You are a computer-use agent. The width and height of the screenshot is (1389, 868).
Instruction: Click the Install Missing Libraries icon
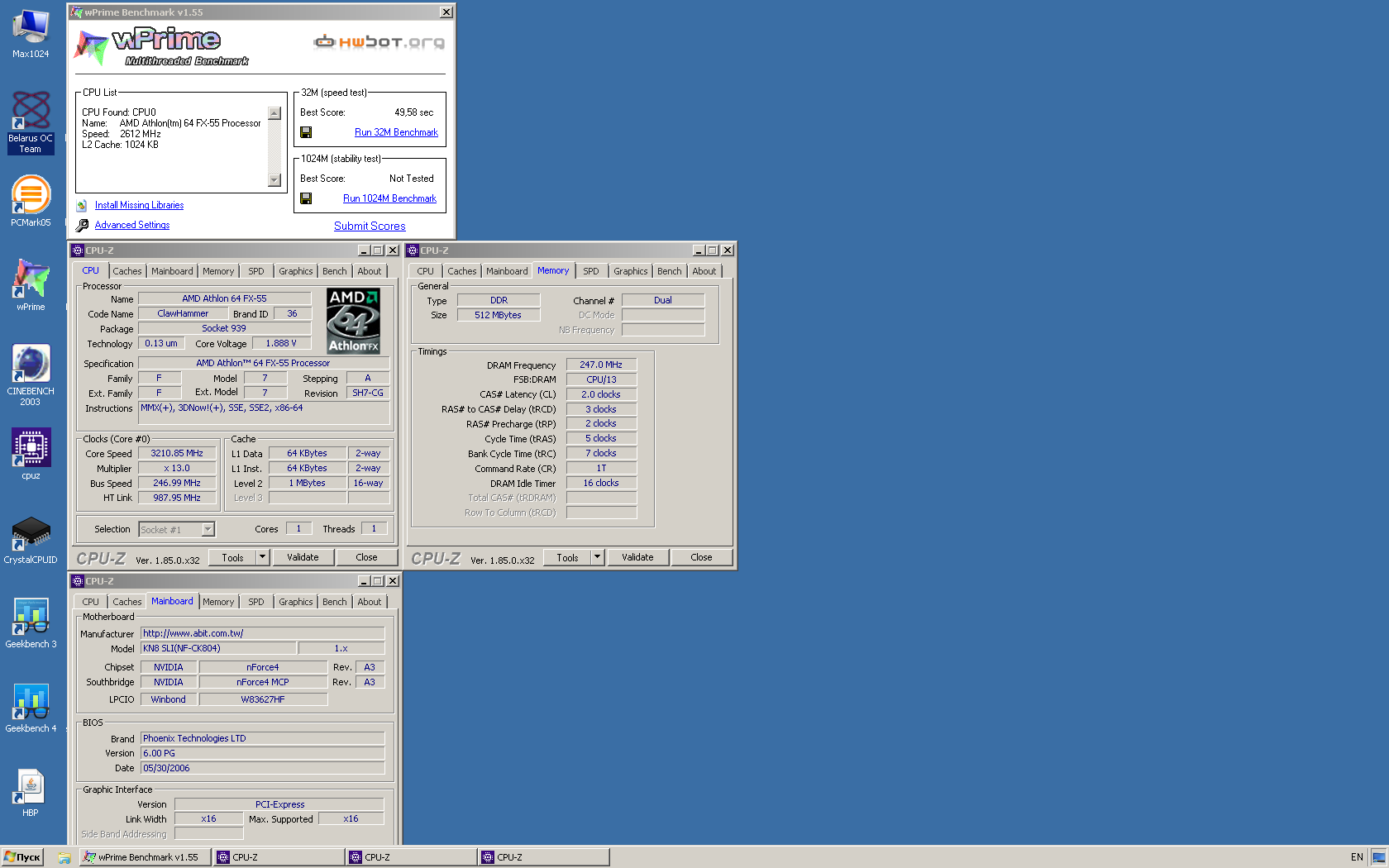pos(82,205)
